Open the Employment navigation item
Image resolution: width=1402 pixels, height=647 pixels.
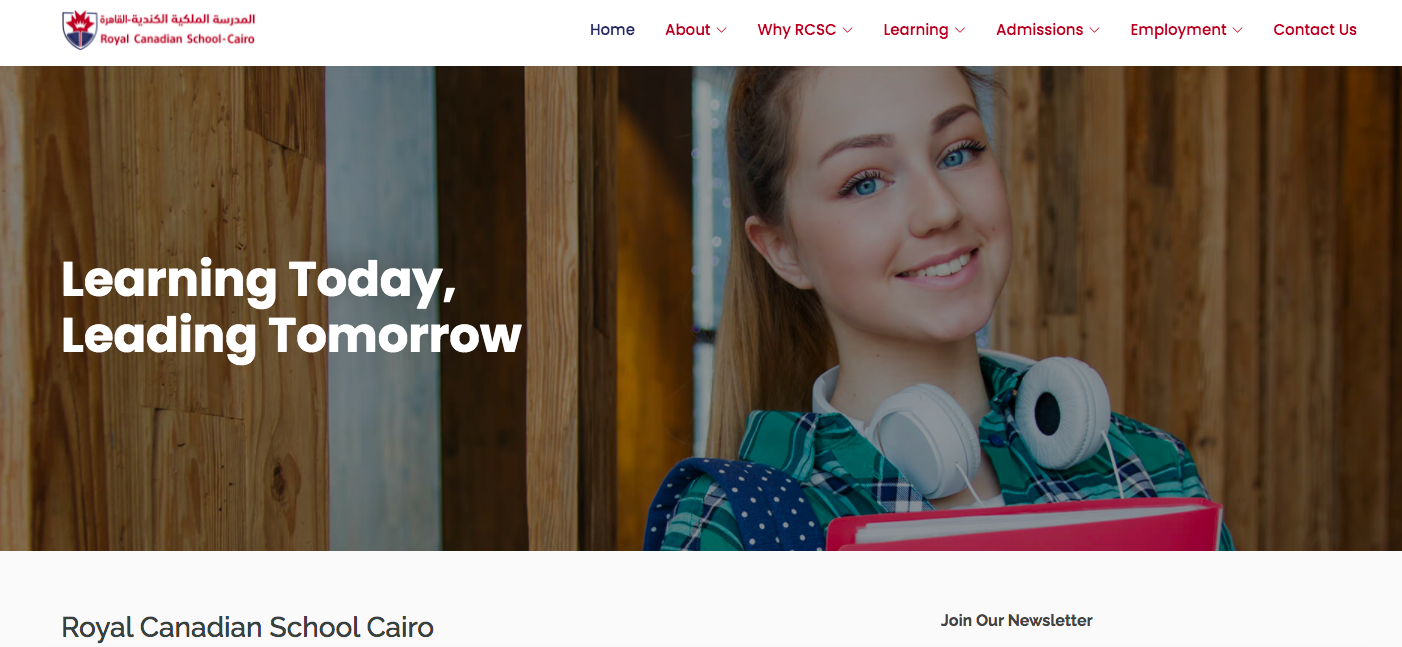click(x=1178, y=30)
